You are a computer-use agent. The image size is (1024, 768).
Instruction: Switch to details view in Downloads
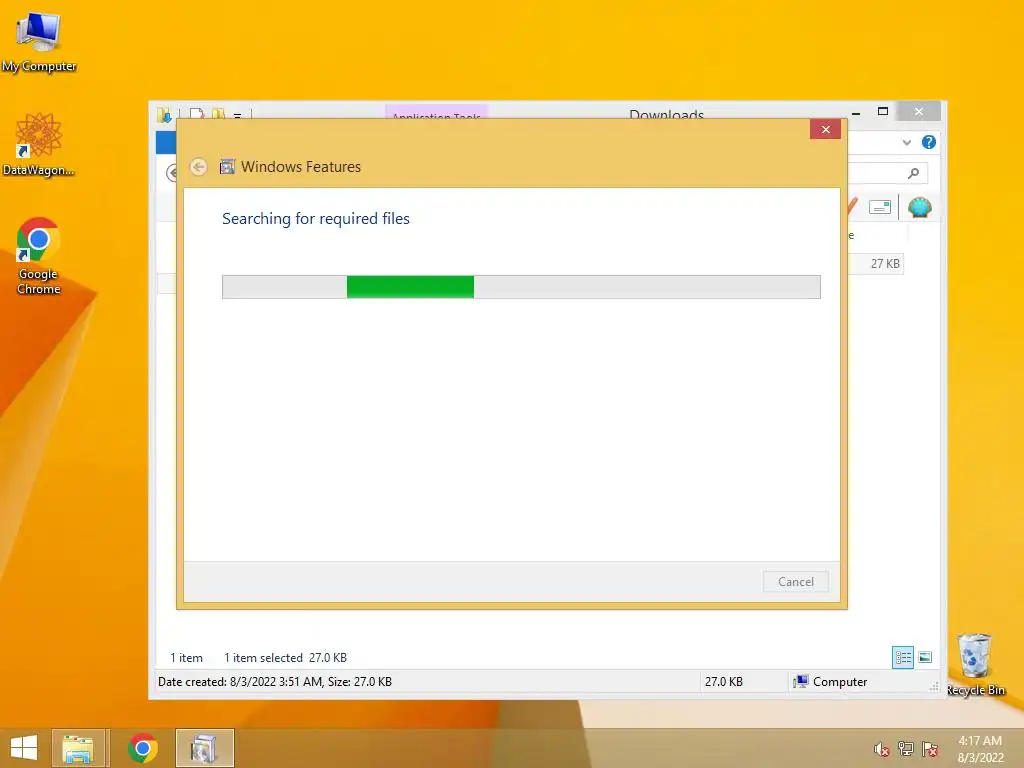point(903,658)
